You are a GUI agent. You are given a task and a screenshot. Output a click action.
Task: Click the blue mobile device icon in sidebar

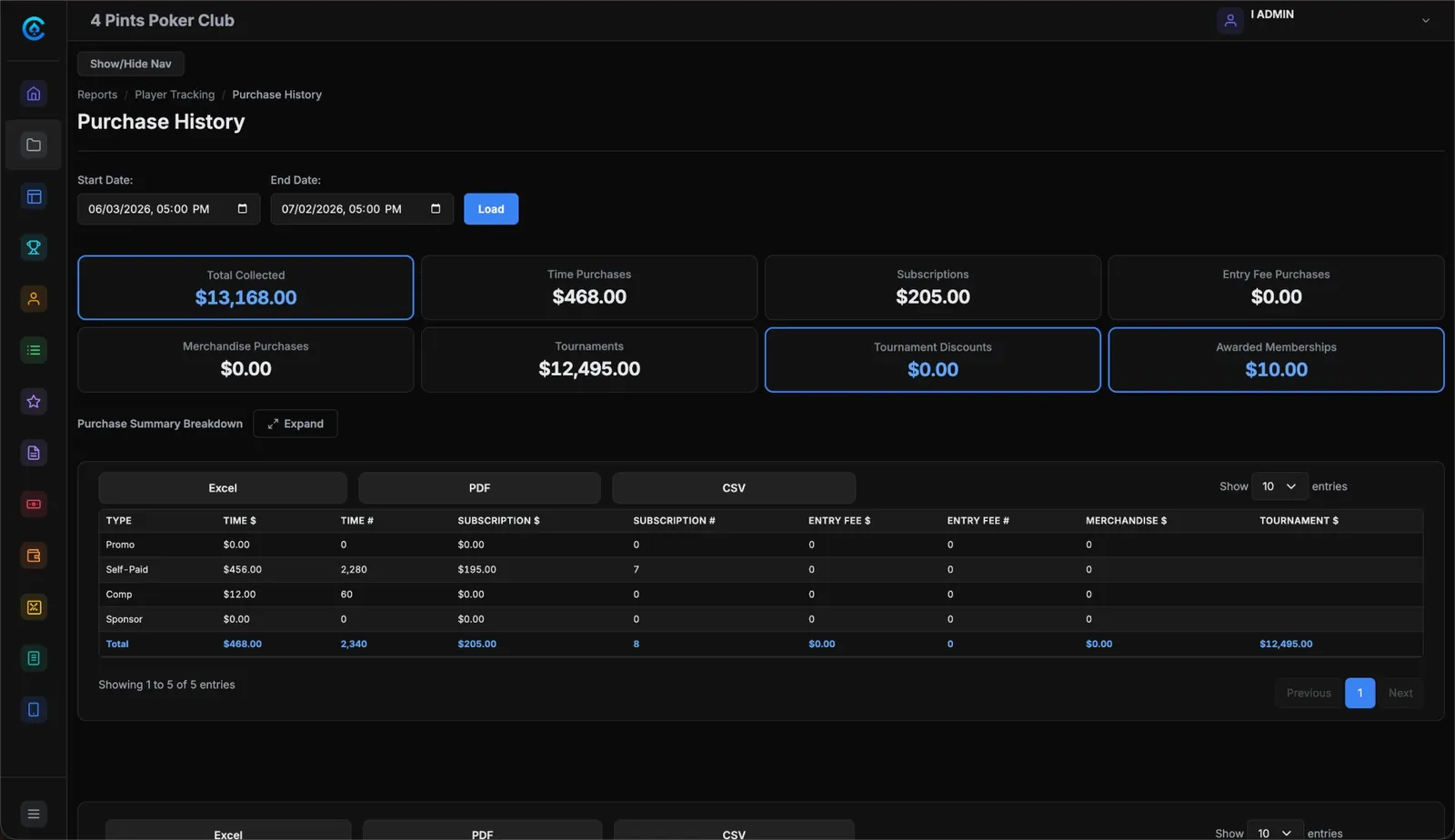[x=34, y=710]
